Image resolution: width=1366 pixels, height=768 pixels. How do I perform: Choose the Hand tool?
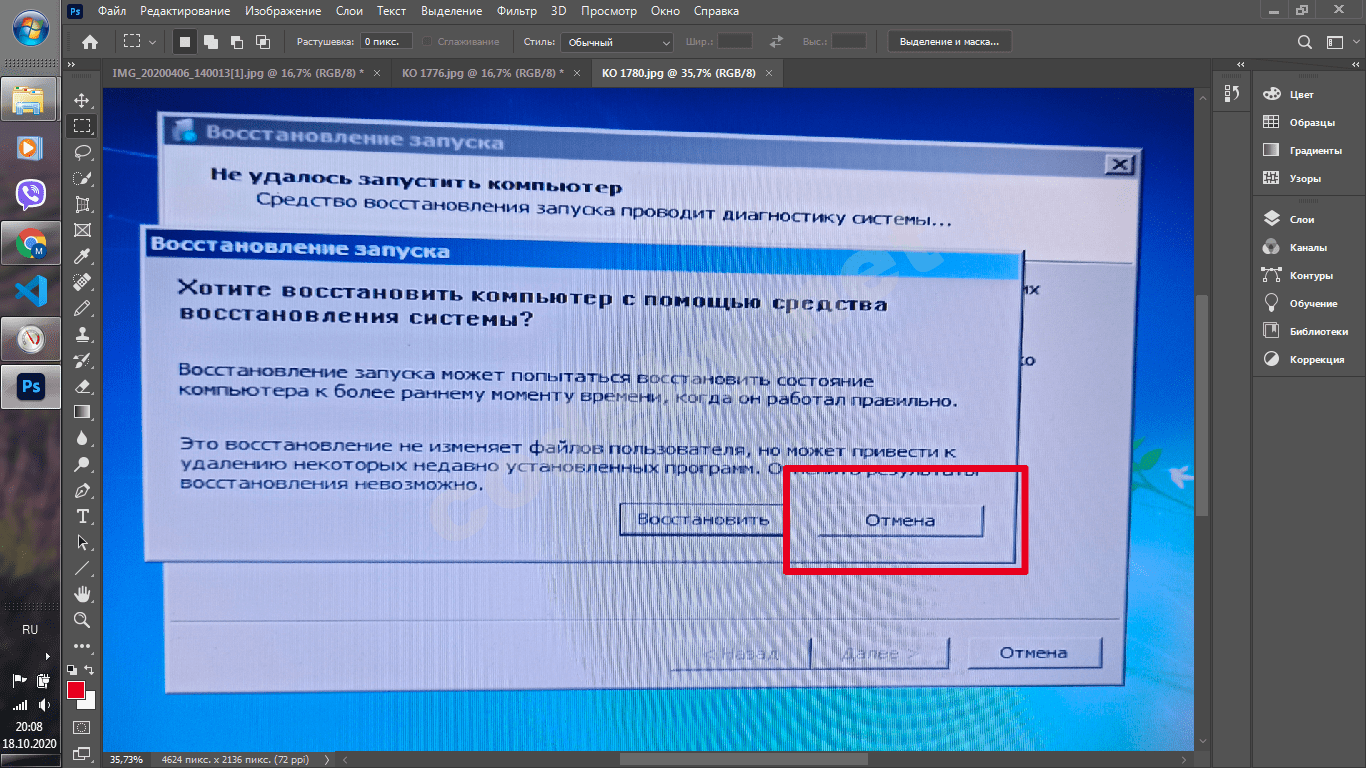[82, 594]
